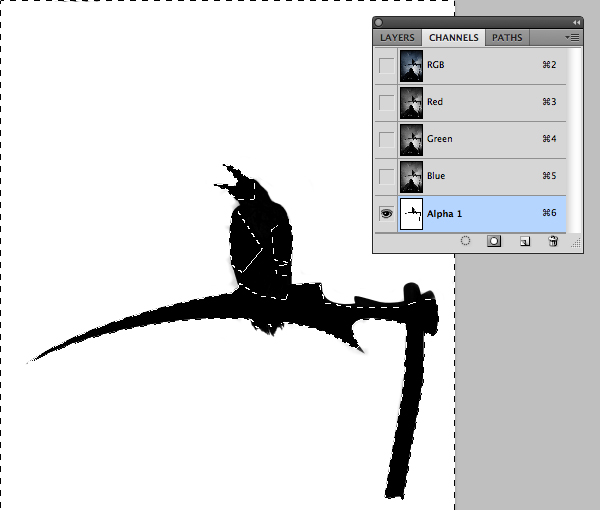Create new channel icon
600x510 pixels.
(525, 241)
